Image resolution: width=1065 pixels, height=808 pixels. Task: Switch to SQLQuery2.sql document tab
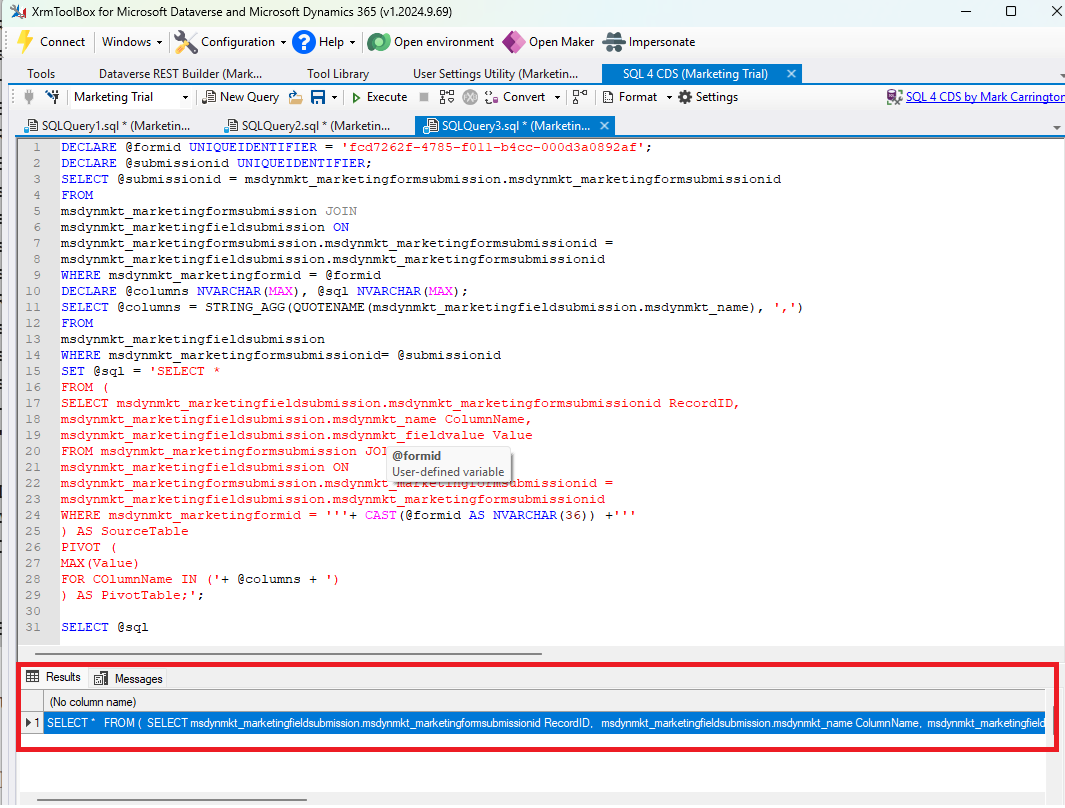click(308, 126)
